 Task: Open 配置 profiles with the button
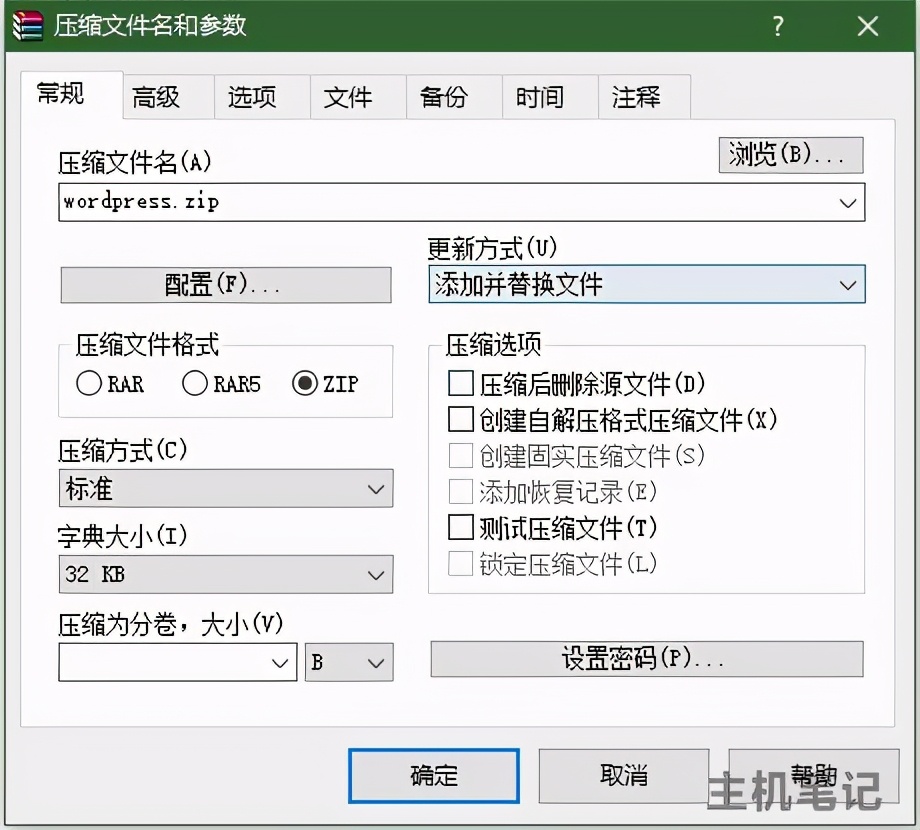(226, 285)
